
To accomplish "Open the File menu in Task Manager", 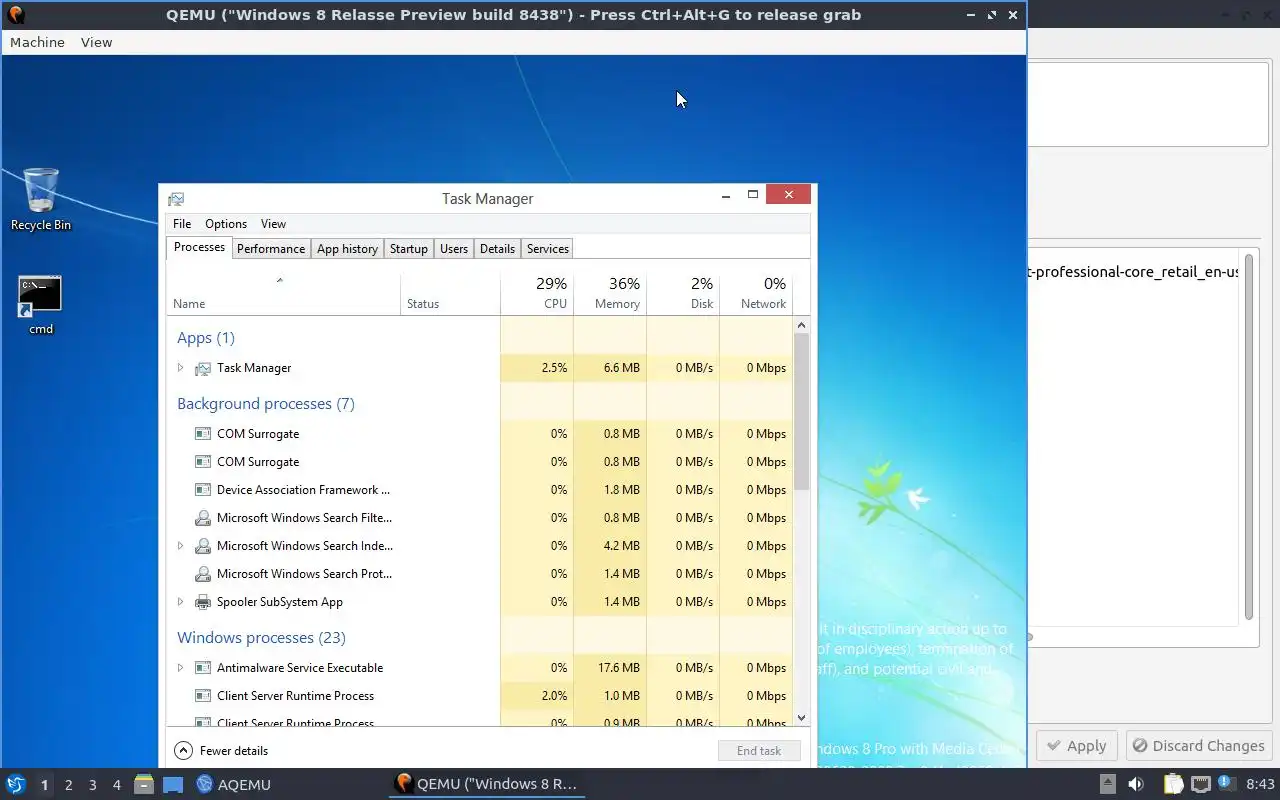I will coord(181,224).
